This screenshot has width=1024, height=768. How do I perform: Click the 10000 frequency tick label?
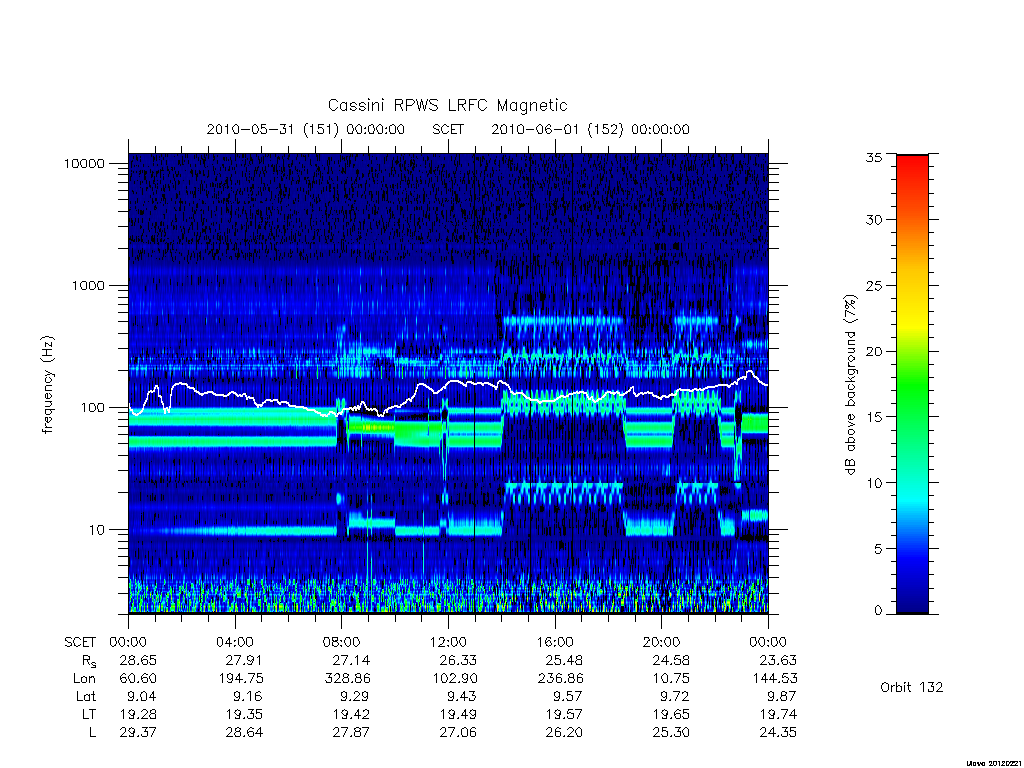pos(84,163)
